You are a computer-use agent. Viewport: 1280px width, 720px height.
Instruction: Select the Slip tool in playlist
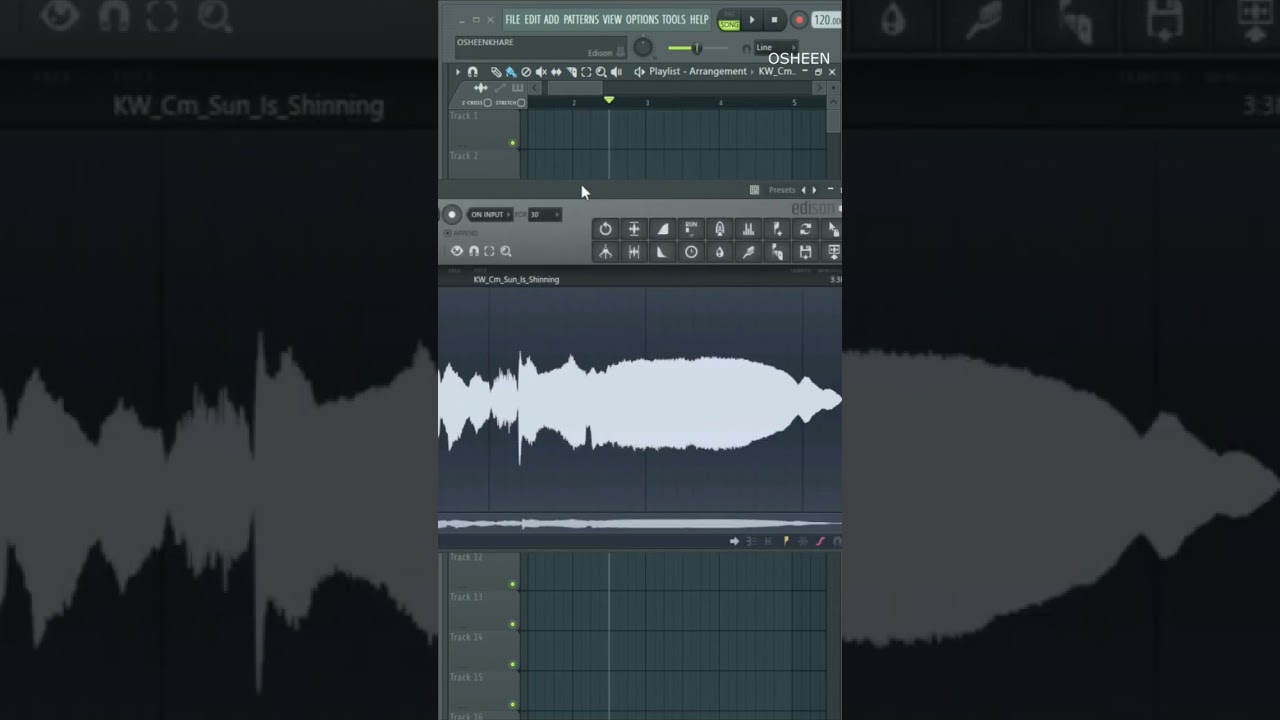click(556, 72)
